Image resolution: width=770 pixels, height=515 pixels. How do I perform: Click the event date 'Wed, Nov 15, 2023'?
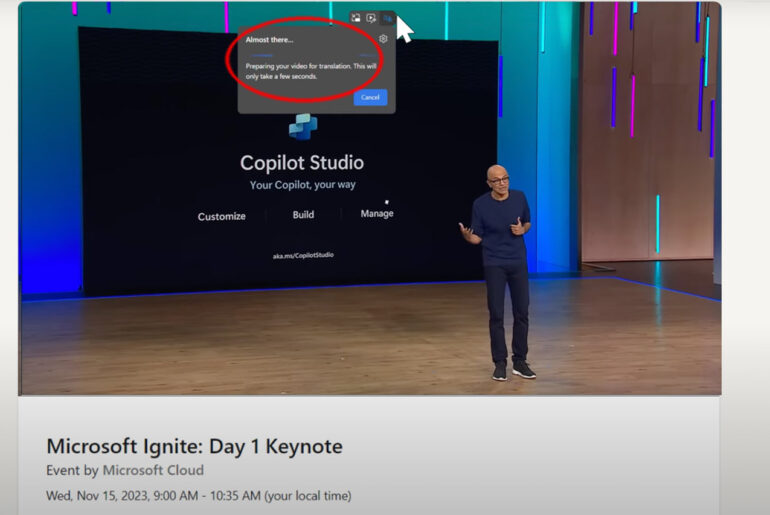tap(97, 496)
